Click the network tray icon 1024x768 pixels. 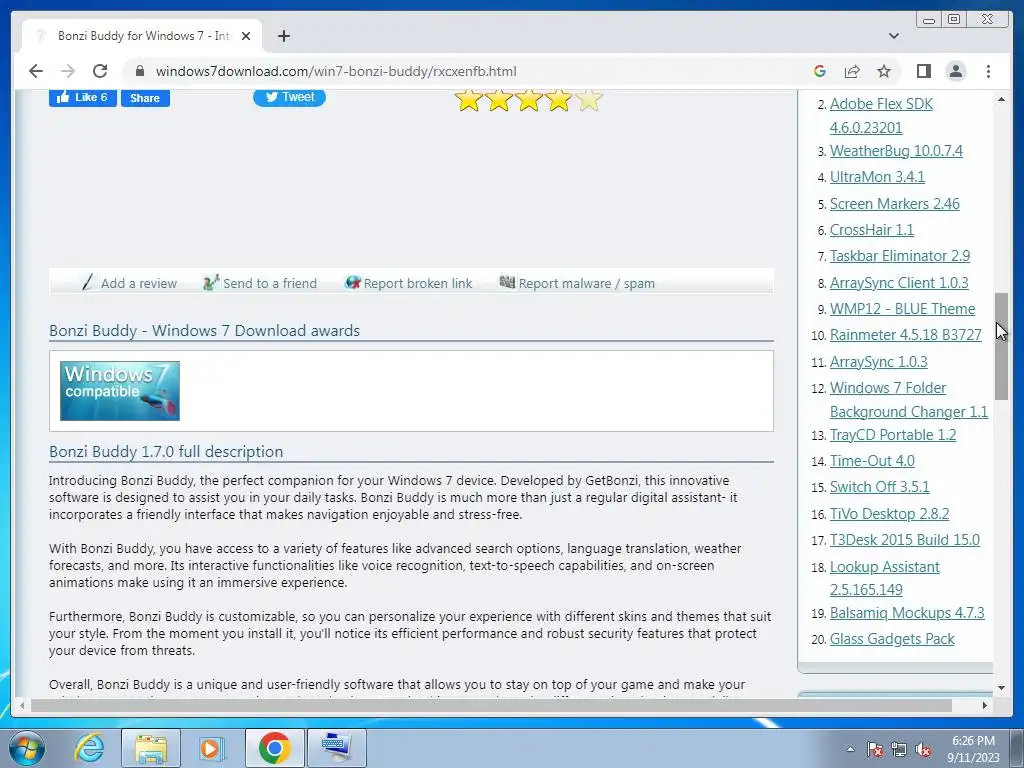(x=899, y=749)
